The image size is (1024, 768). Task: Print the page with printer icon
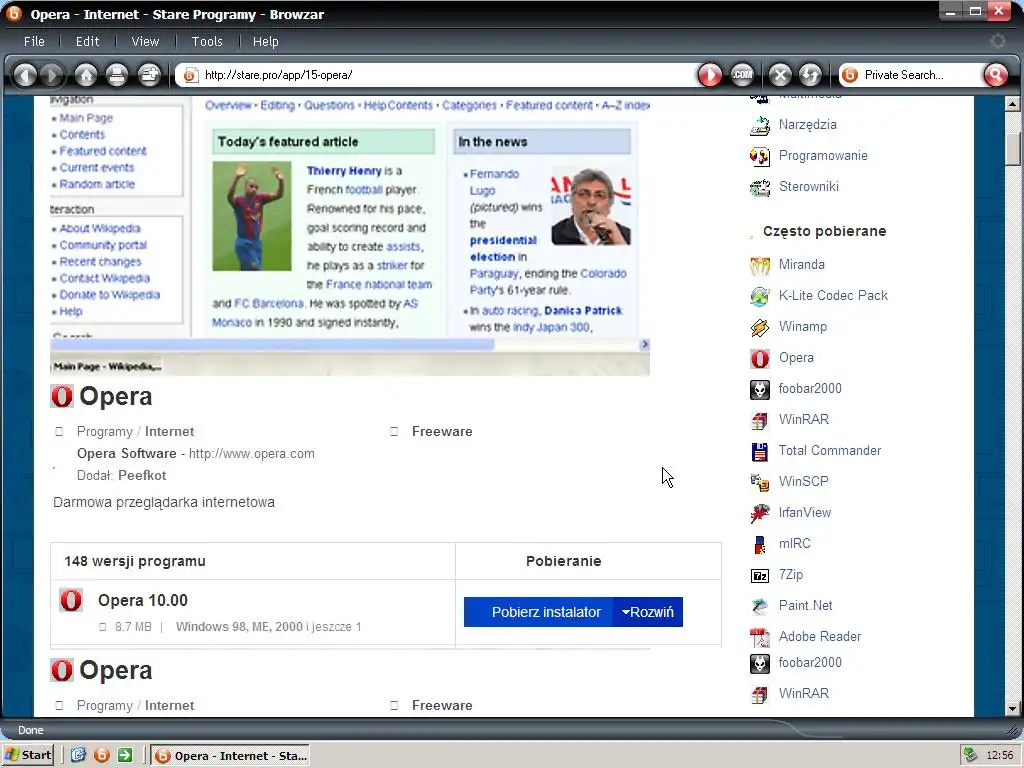pyautogui.click(x=117, y=75)
